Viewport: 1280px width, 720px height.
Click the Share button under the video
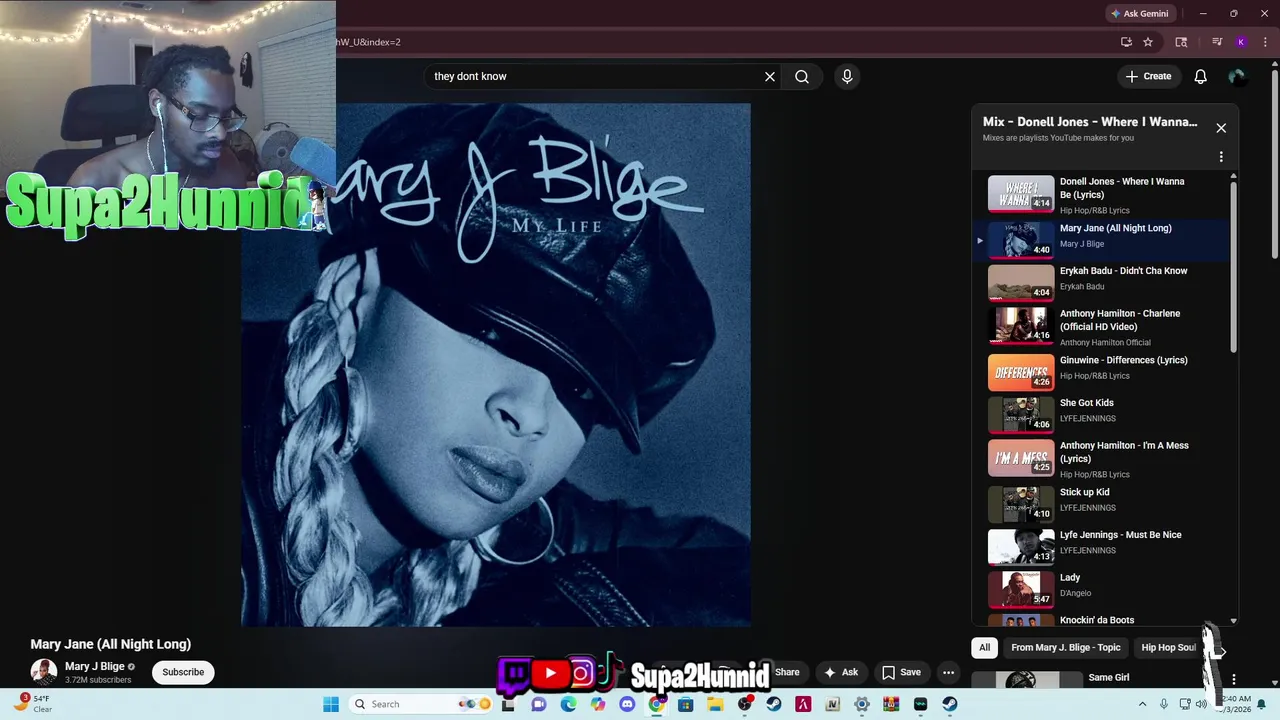tap(787, 672)
